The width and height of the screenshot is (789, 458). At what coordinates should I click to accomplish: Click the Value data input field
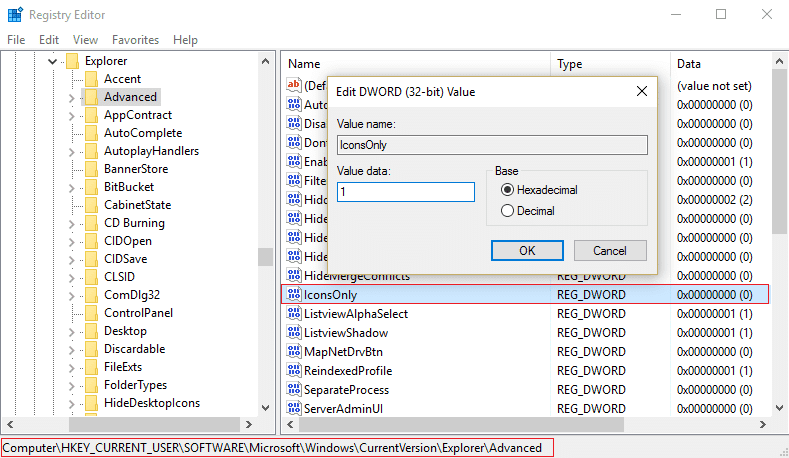tap(405, 192)
